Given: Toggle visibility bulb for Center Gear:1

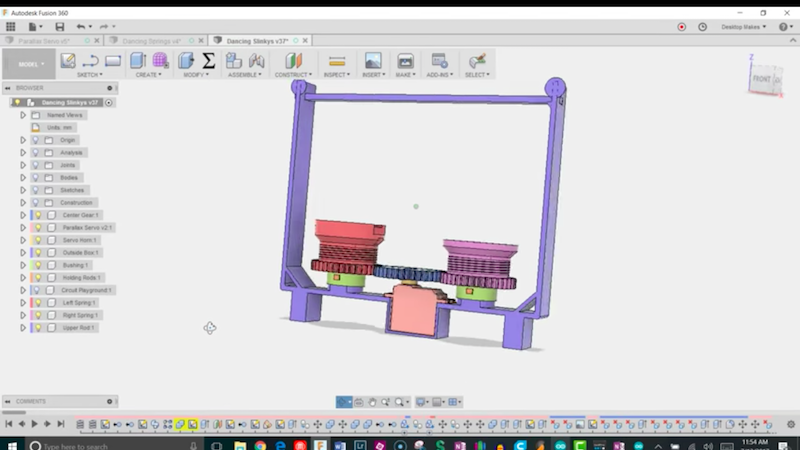Looking at the screenshot, I should [39, 215].
